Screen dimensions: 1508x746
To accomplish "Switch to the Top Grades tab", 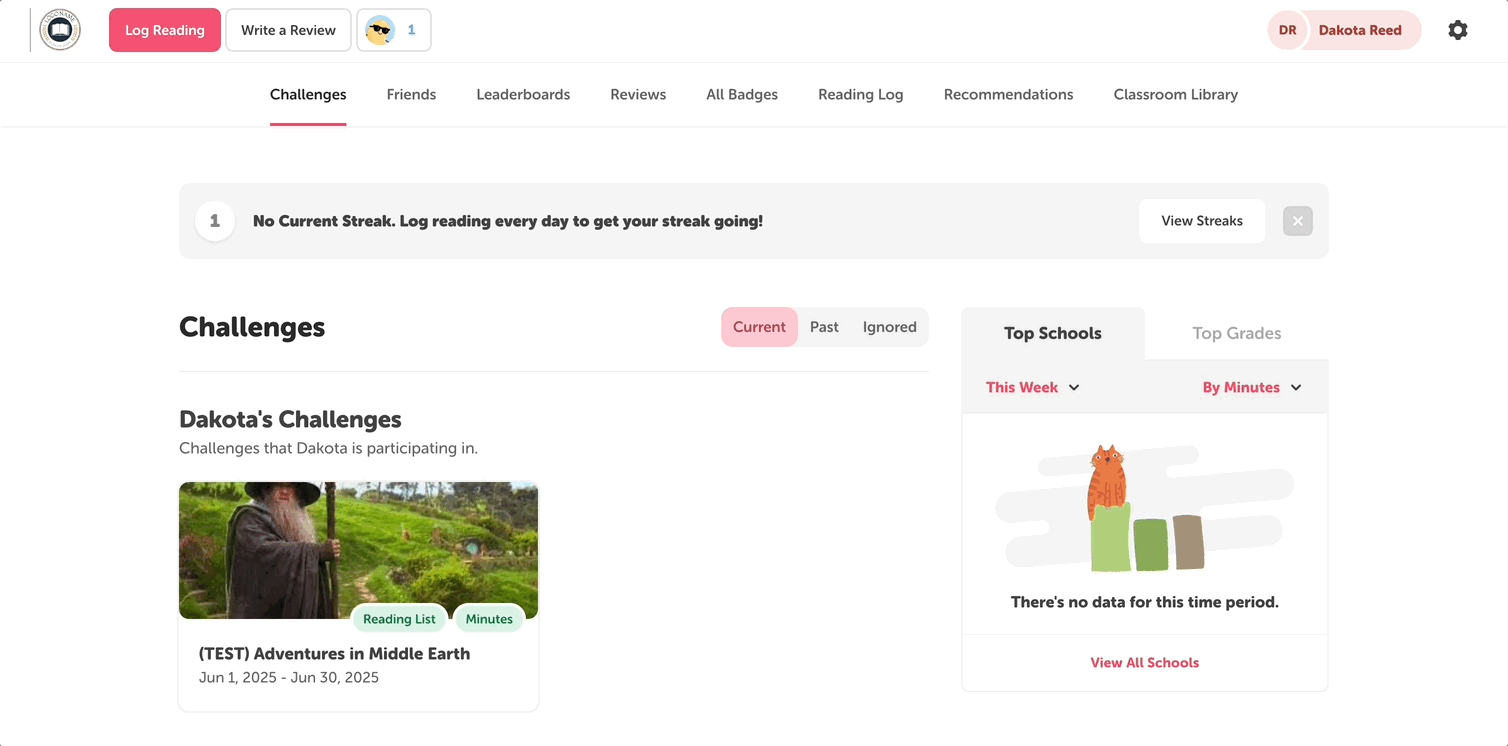I will click(1236, 333).
